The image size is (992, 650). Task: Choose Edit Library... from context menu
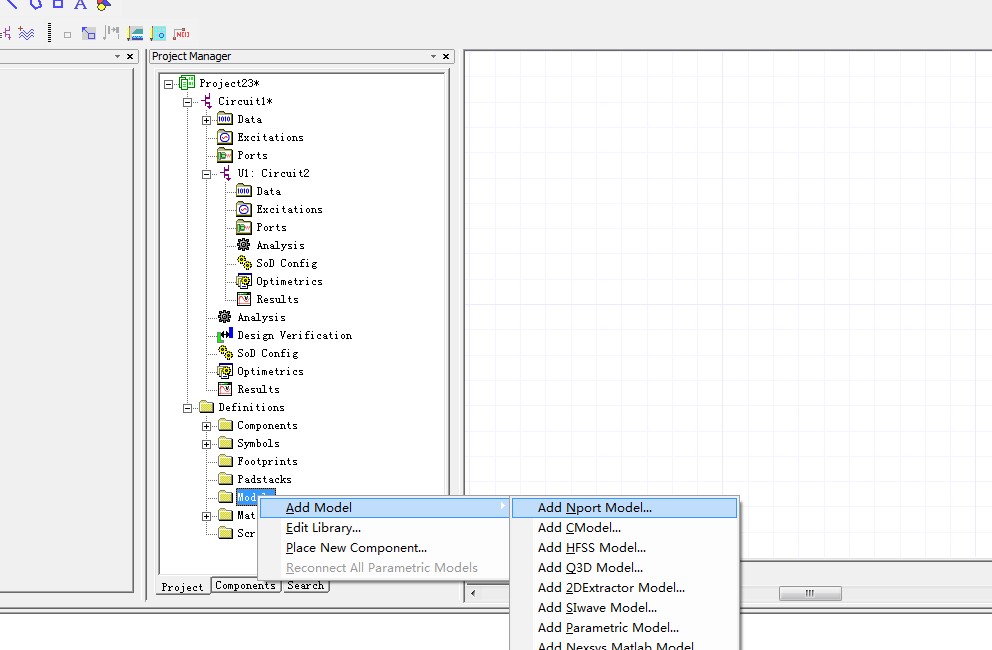pos(385,528)
